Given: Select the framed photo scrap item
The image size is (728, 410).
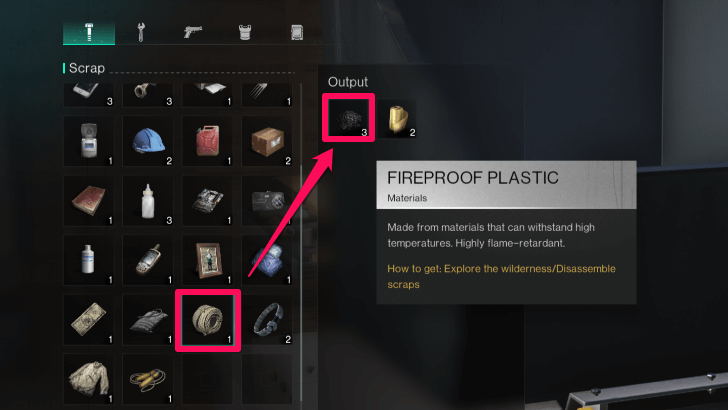Looking at the screenshot, I should coord(207,260).
